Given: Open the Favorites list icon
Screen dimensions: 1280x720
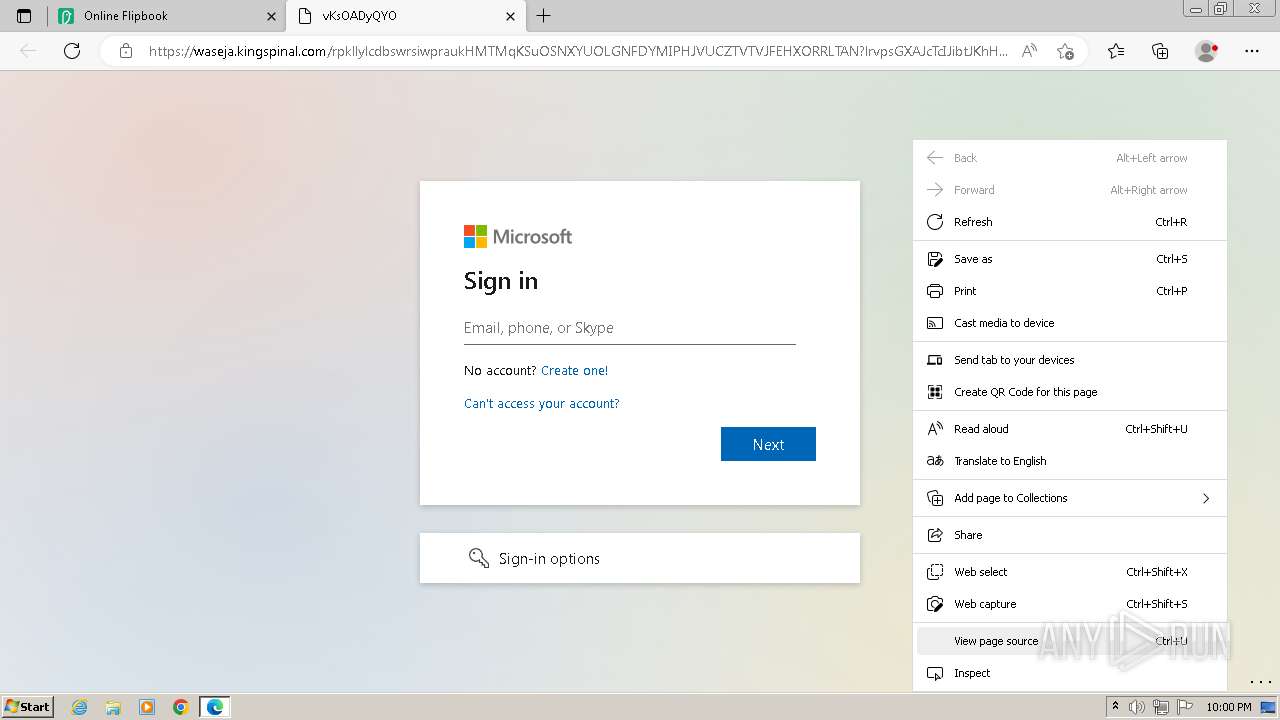Looking at the screenshot, I should pos(1116,51).
